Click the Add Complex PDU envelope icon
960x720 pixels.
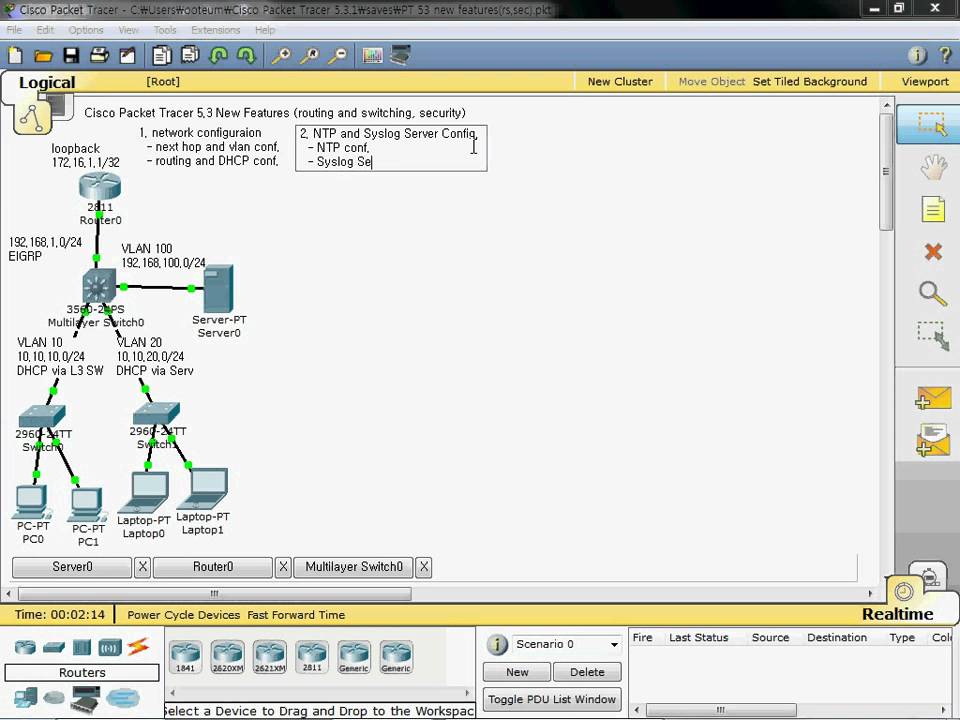(933, 441)
